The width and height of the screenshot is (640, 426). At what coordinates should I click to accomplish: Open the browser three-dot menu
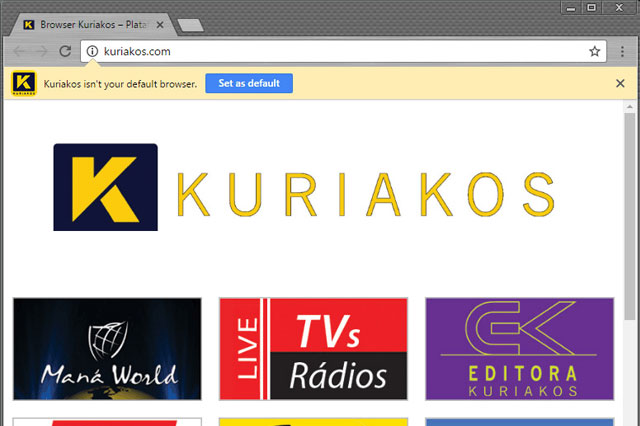click(622, 51)
